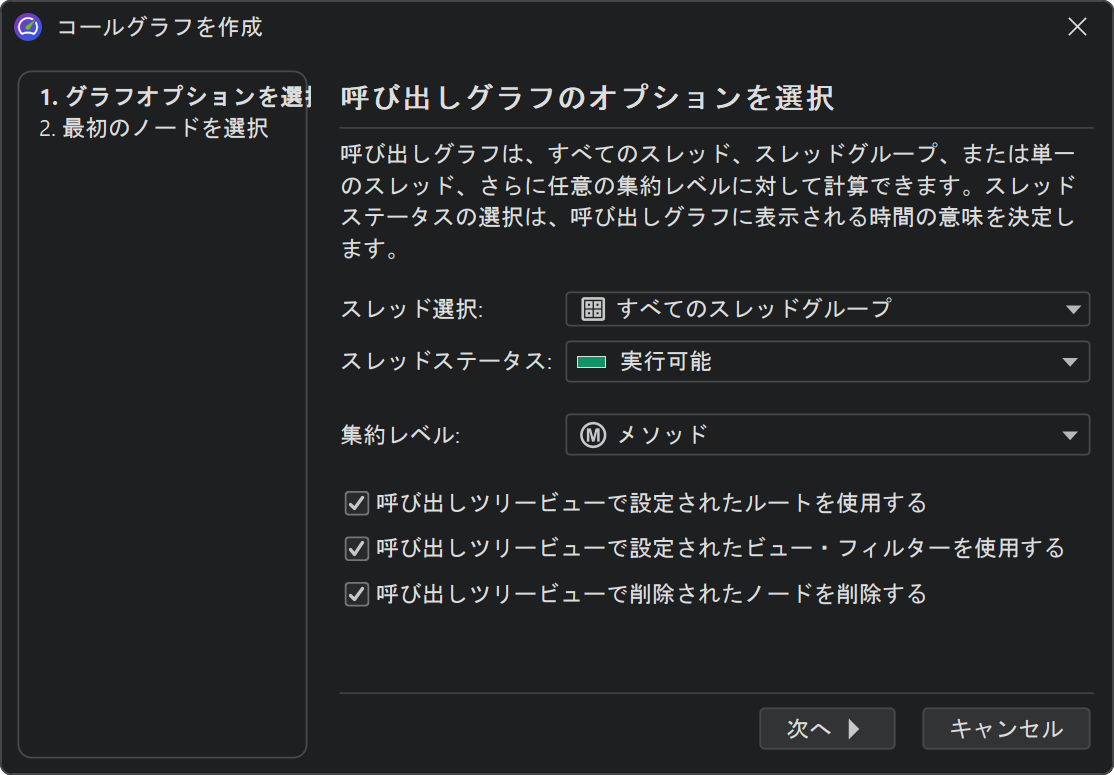The width and height of the screenshot is (1114, 775).
Task: Click the arrow icon on 次へ button
Action: click(x=854, y=729)
